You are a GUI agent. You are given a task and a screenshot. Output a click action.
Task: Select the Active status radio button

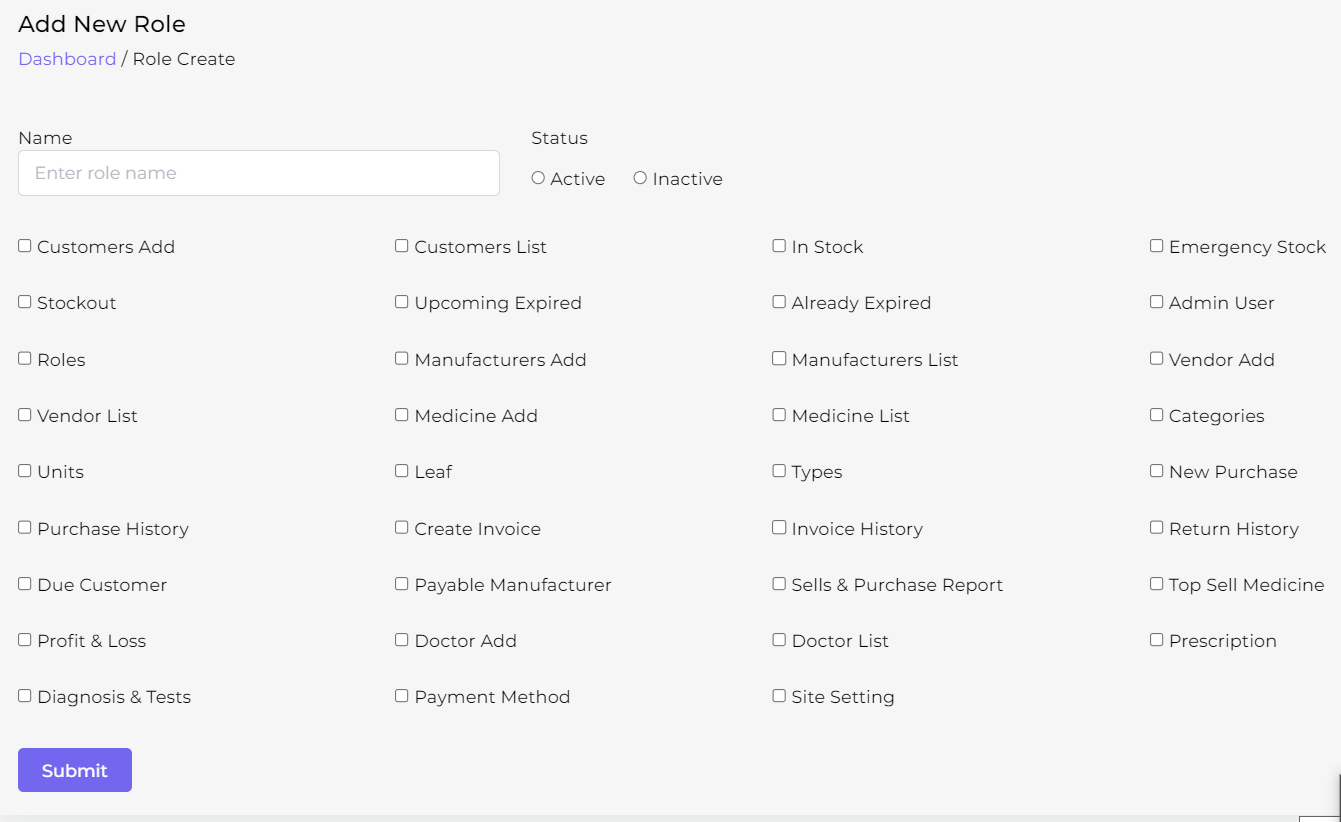pos(538,178)
